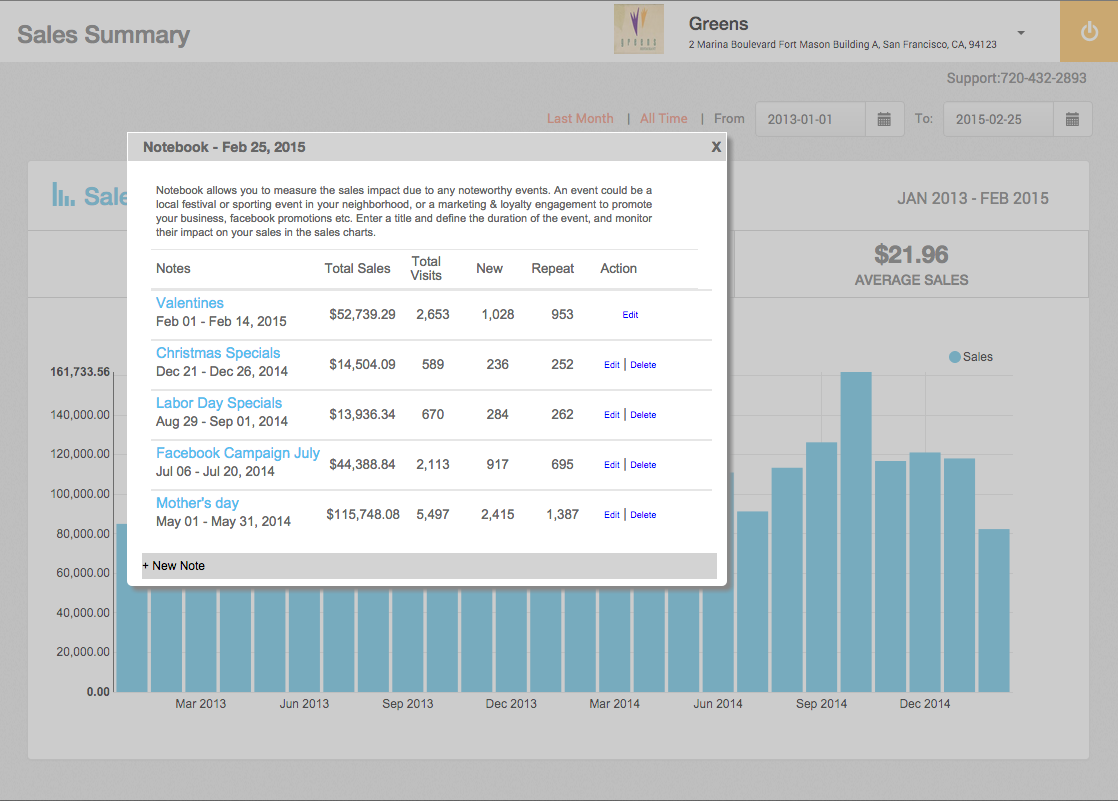
Task: Open the Labor Day Specials note
Action: [219, 402]
